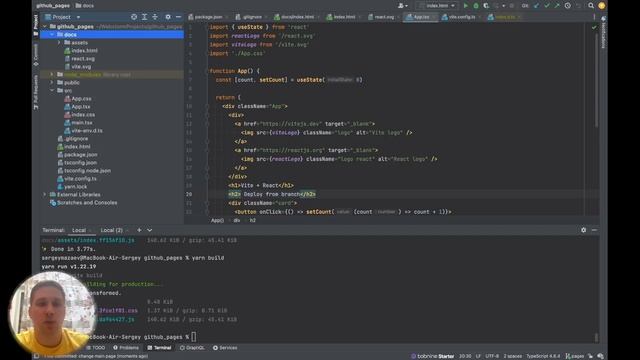Open the Project view selector dropdown
640x360 pixels.
62,17
